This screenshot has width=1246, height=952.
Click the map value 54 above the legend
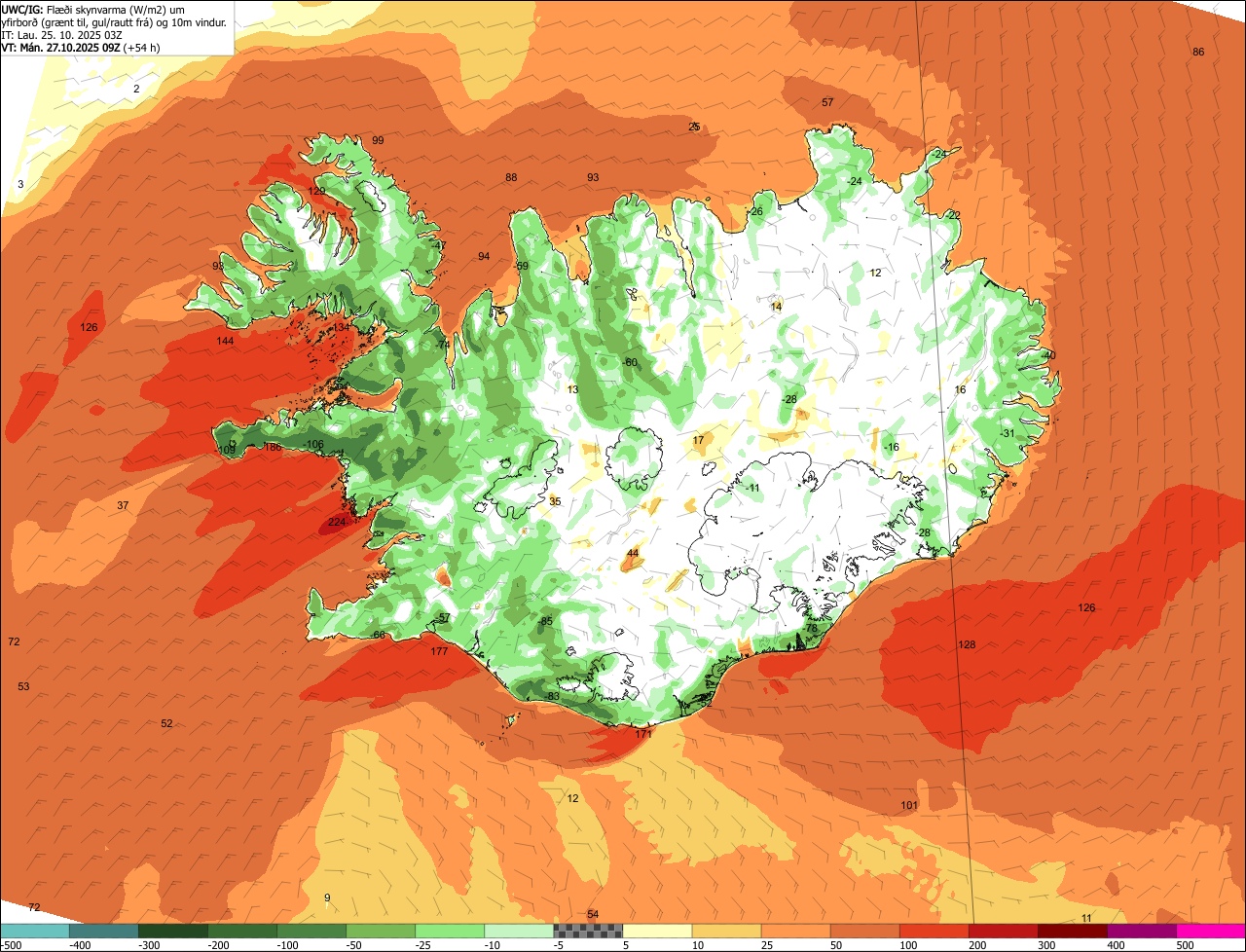click(593, 914)
